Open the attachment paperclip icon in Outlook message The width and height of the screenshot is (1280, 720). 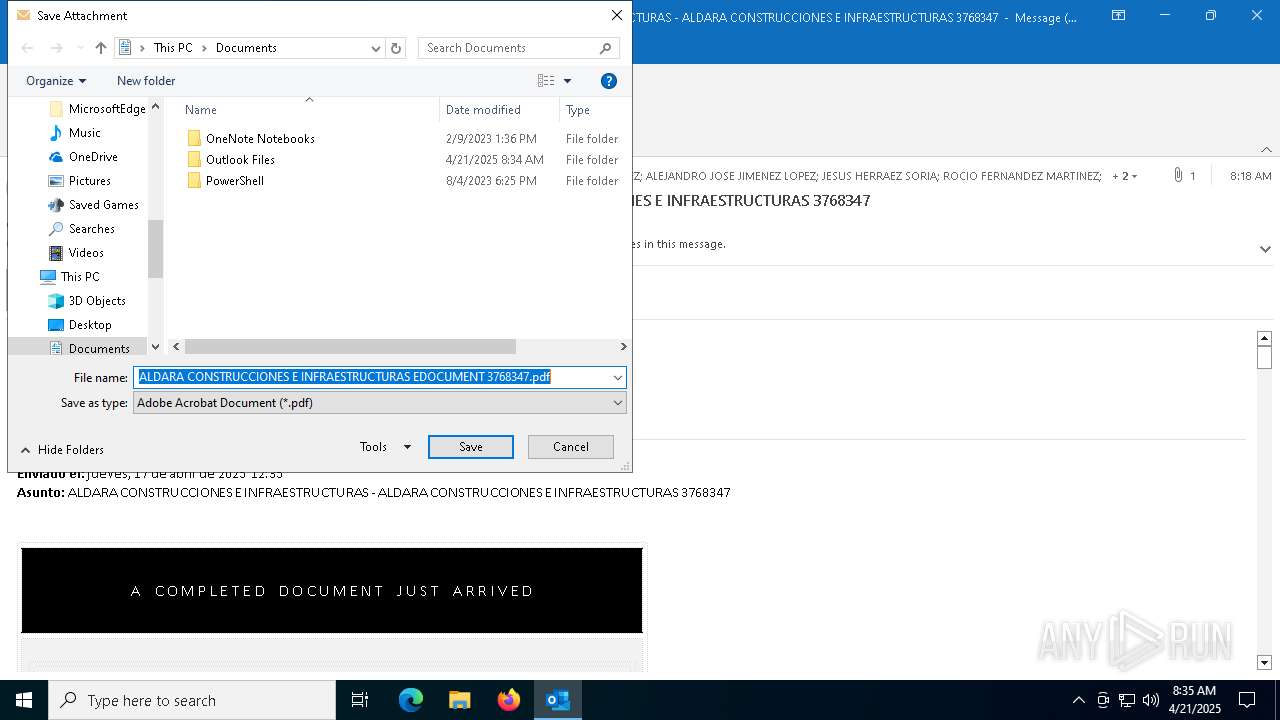[x=1178, y=176]
